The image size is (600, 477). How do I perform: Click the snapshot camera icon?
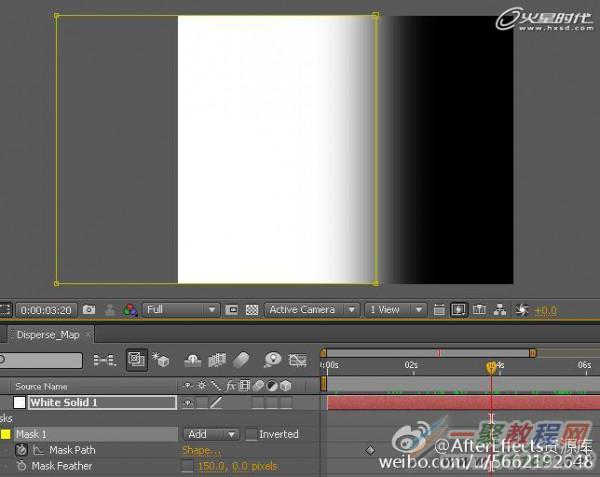[x=89, y=310]
